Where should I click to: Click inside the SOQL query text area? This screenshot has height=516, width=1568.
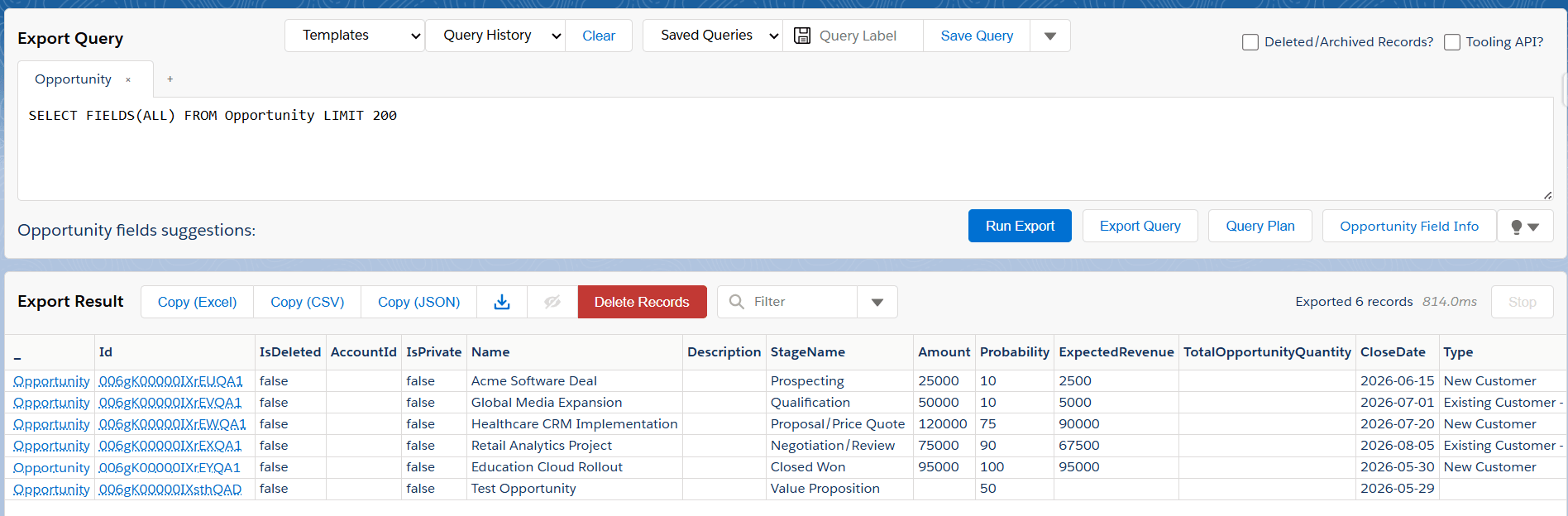pyautogui.click(x=785, y=149)
